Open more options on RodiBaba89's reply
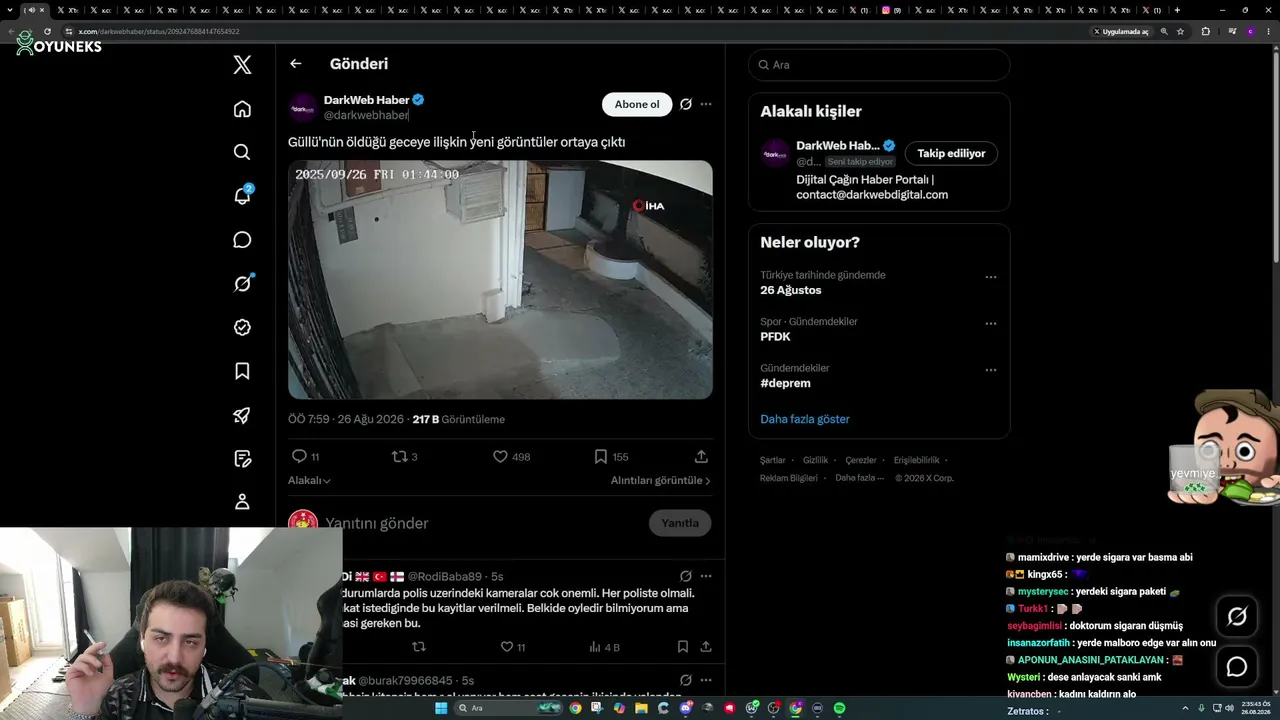The height and width of the screenshot is (720, 1280). (706, 576)
